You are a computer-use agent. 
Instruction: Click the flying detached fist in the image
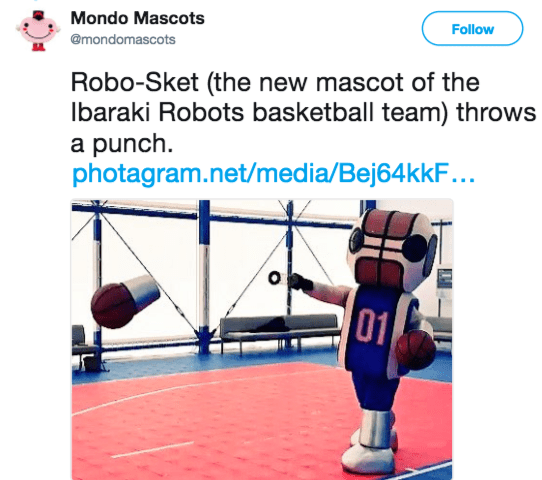(125, 301)
